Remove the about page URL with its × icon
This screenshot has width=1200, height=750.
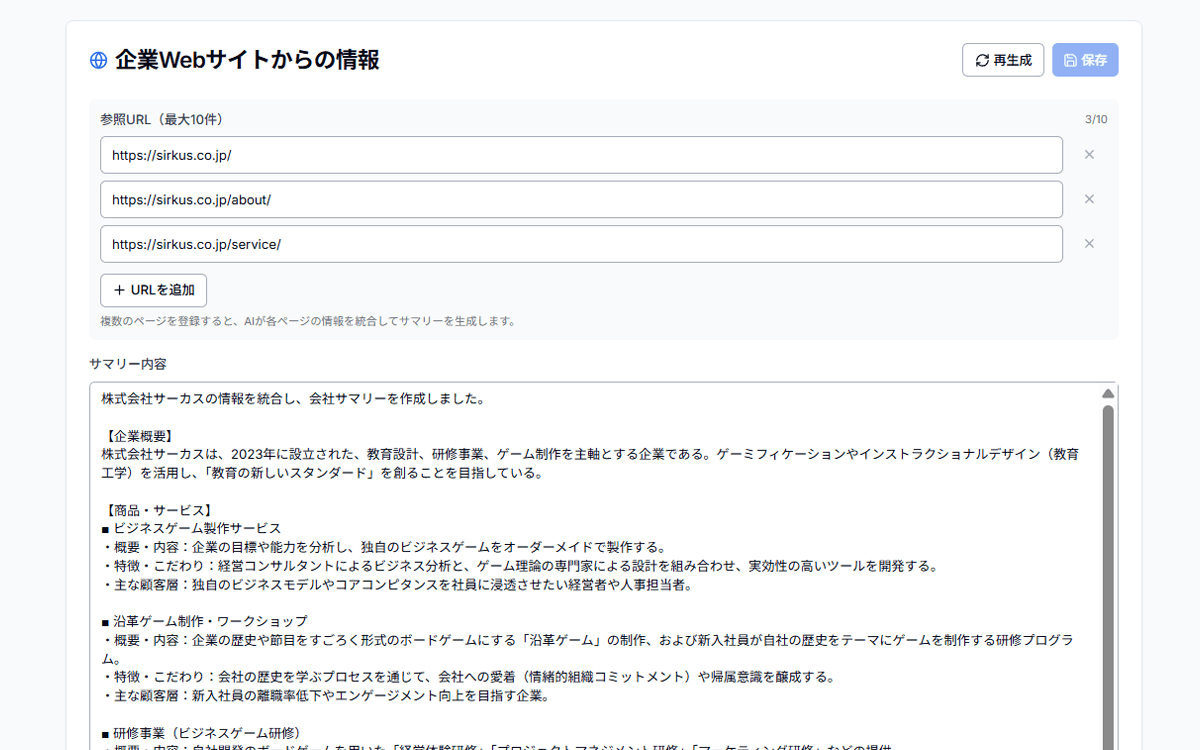click(1088, 199)
